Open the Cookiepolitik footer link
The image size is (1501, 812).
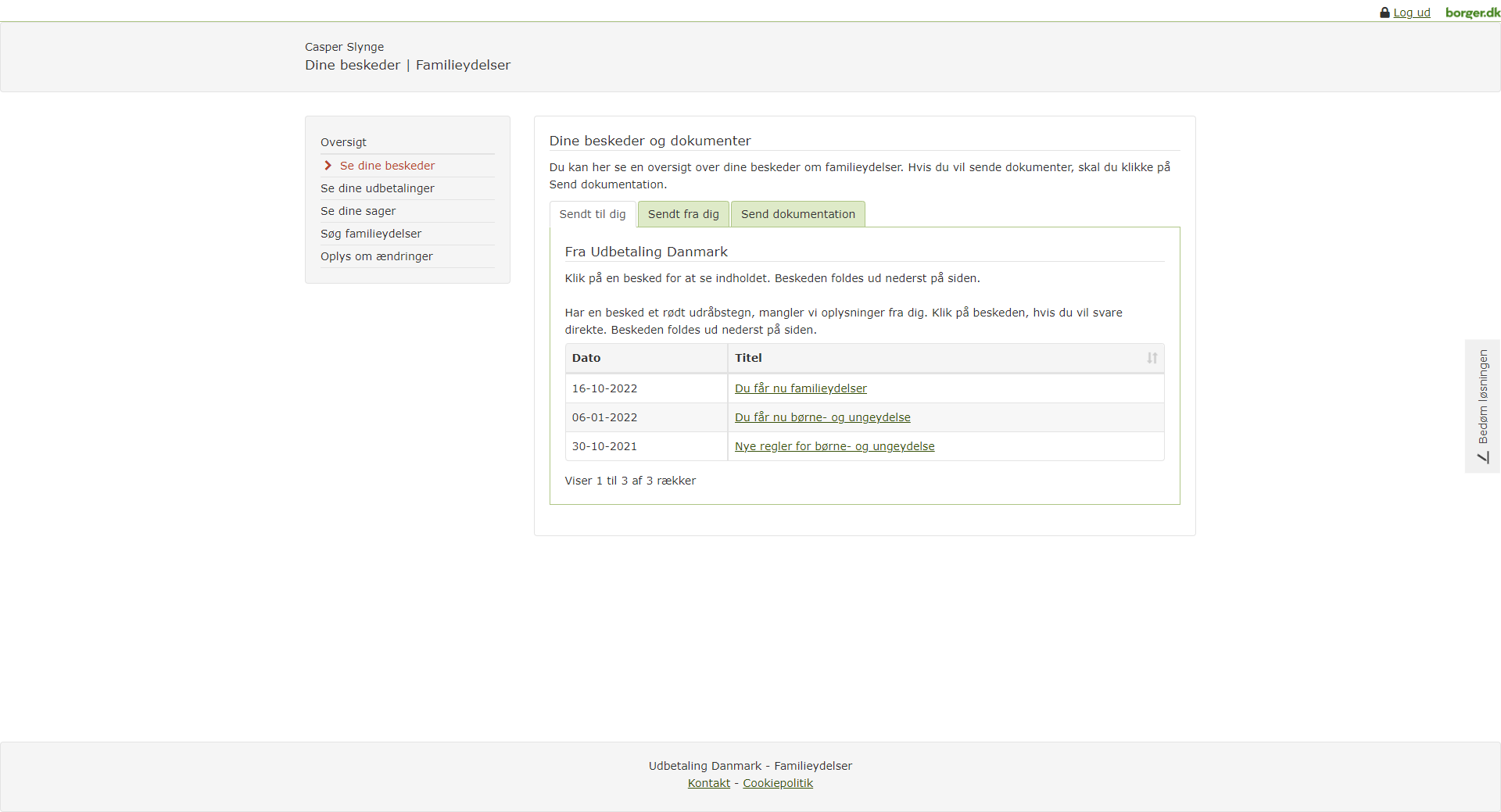(777, 783)
